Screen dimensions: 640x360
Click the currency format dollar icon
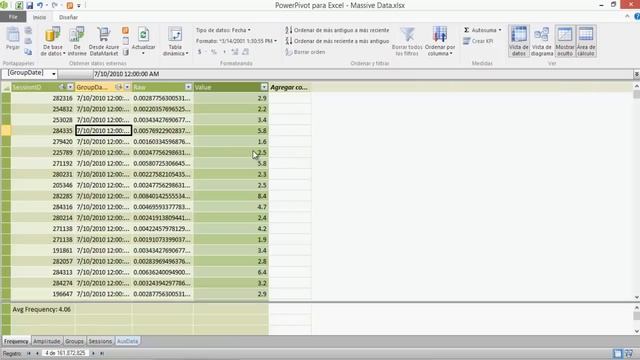(x=200, y=52)
